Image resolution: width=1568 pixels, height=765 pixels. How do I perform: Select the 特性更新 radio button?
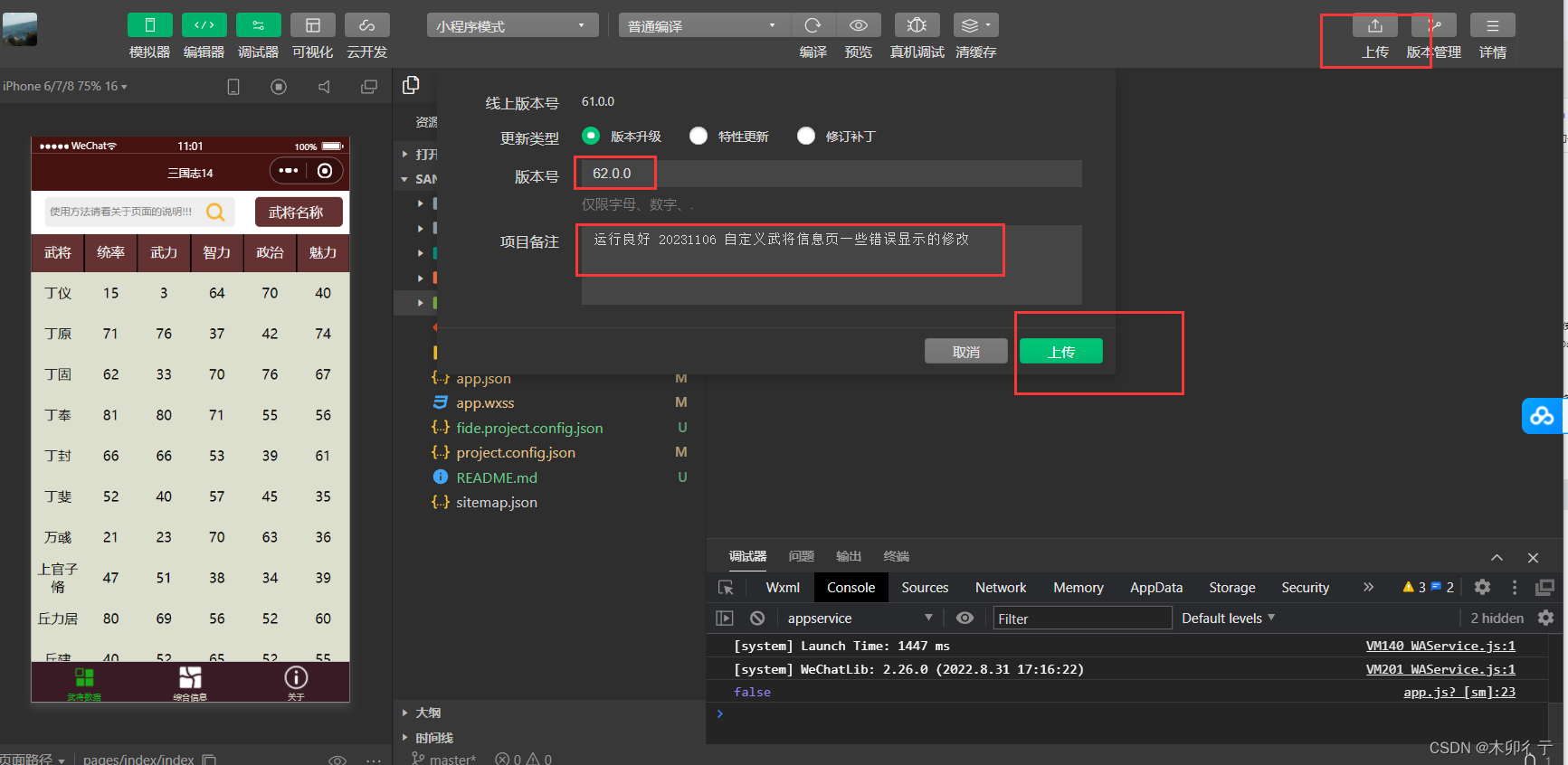pyautogui.click(x=698, y=136)
